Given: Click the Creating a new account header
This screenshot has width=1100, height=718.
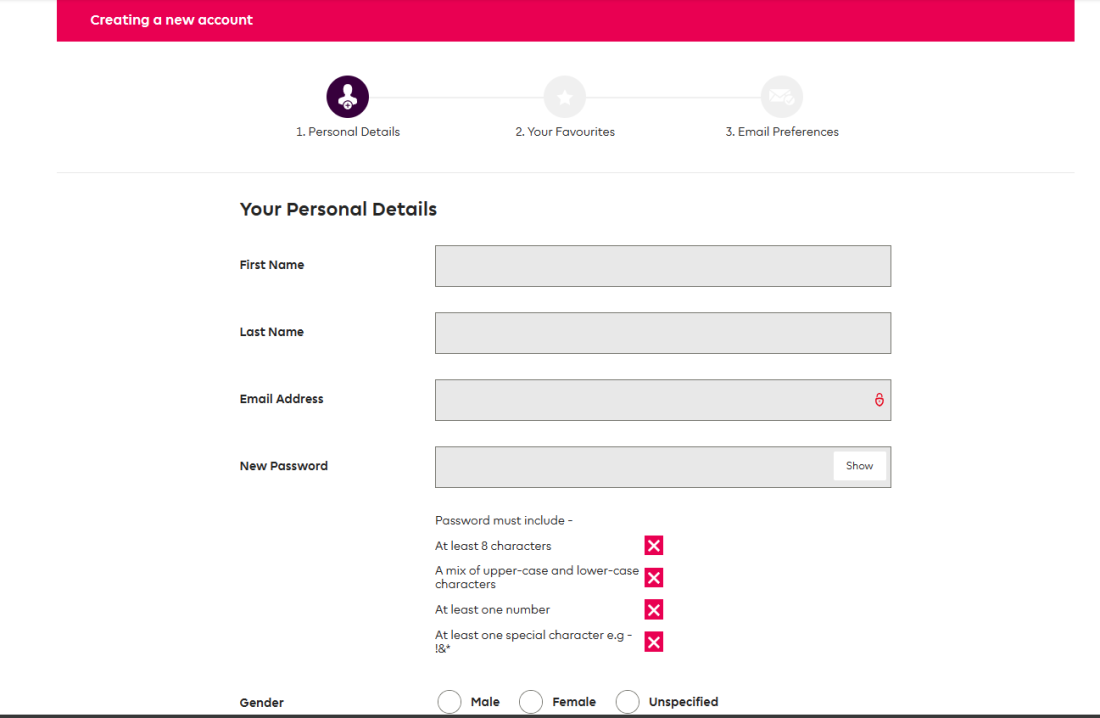Looking at the screenshot, I should (x=171, y=20).
